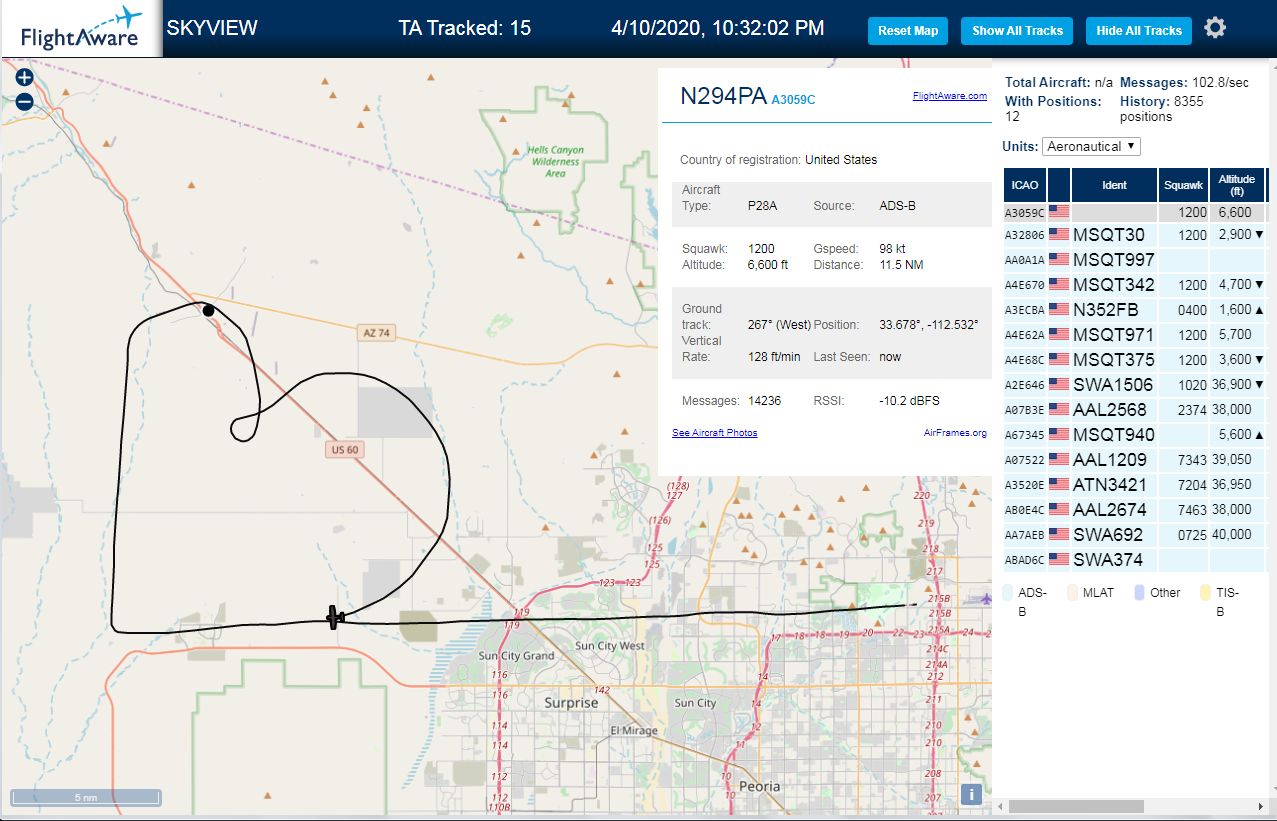The image size is (1277, 821).
Task: Click US flag in ATN3421 row
Action: (x=1059, y=485)
